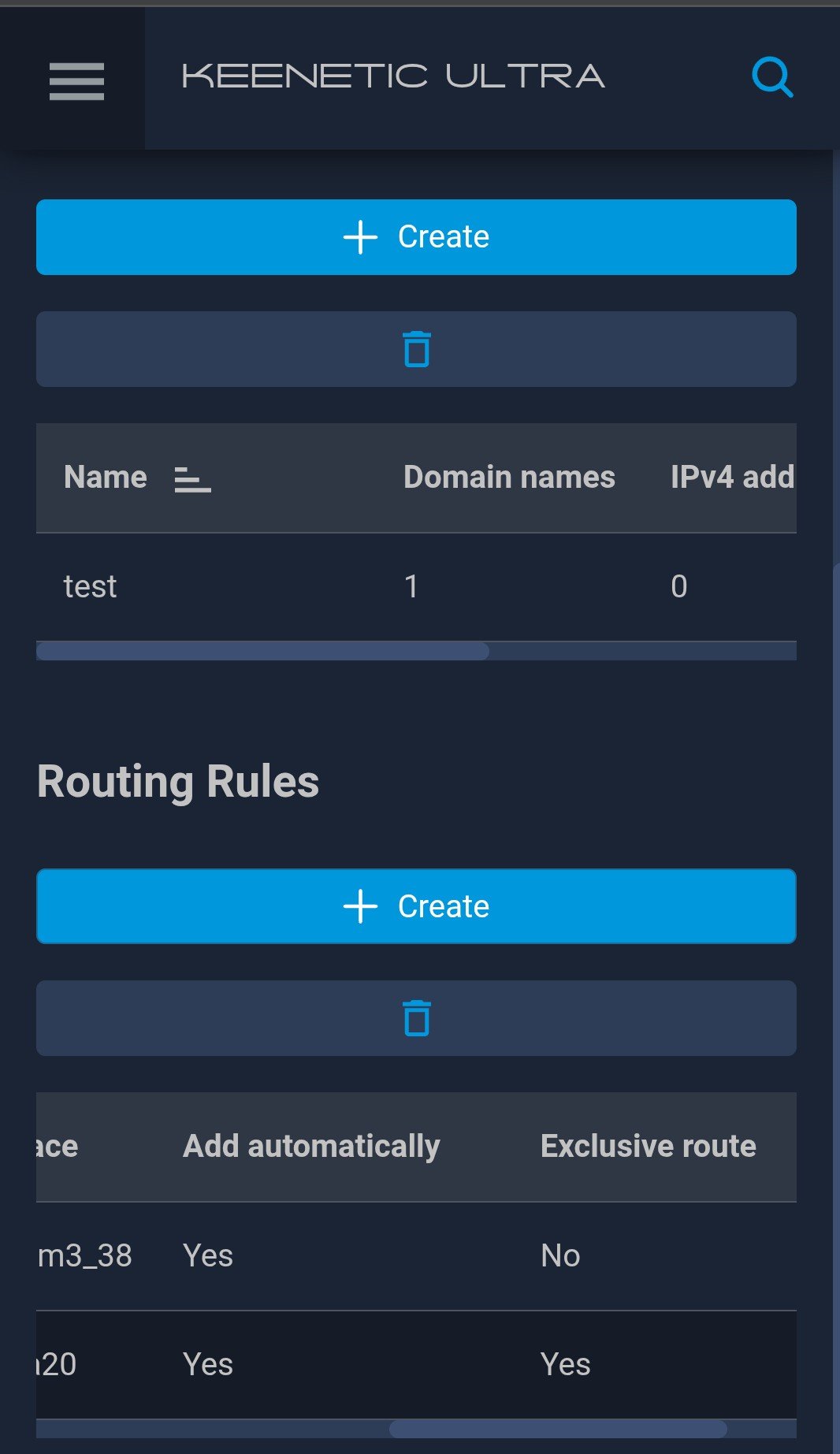Click the horizontal scrollbar under the test row
Viewport: 840px width, 1454px height.
[262, 651]
